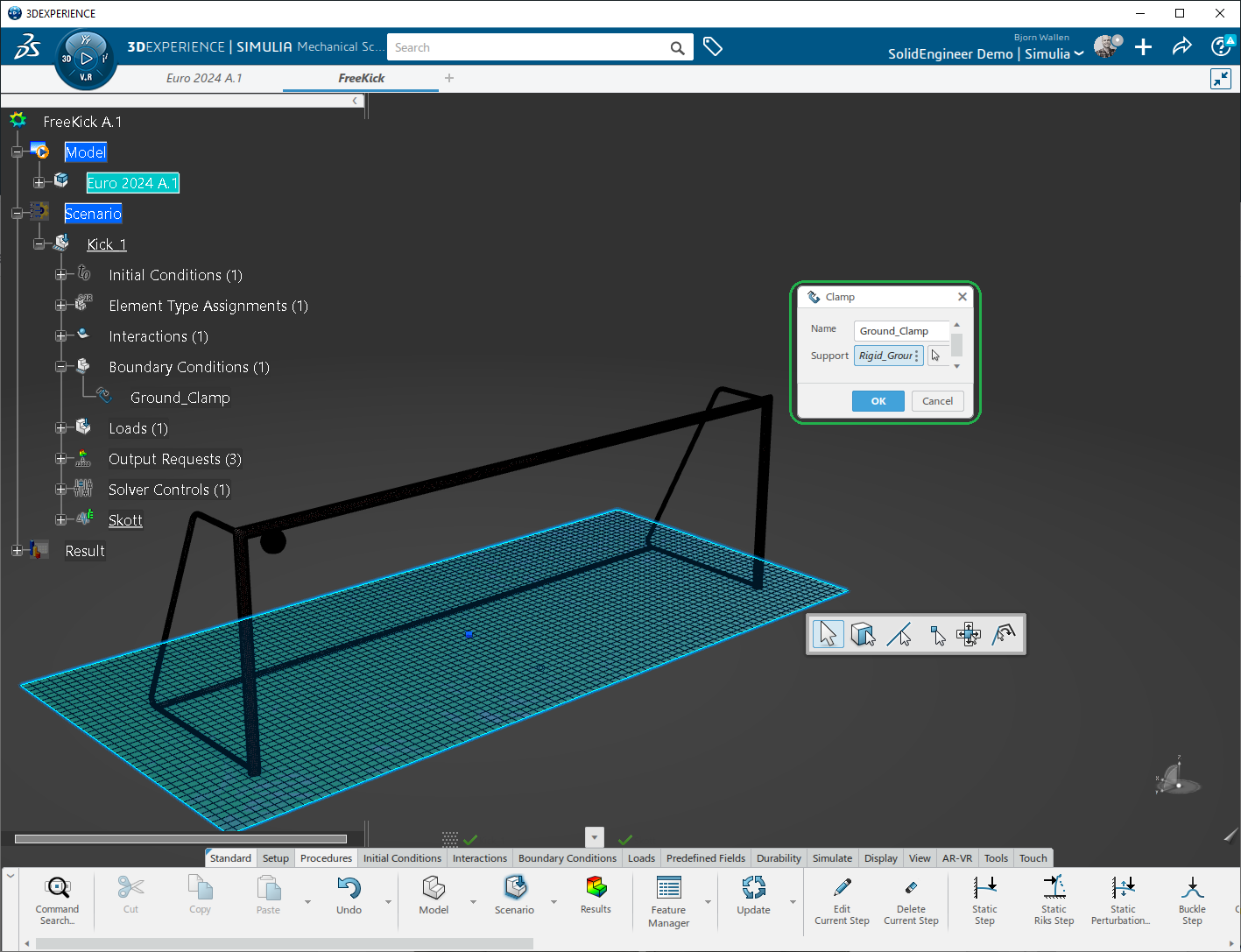Open the Scenario dropdown arrow in toolbar
Viewport: 1241px width, 952px height.
click(x=554, y=901)
